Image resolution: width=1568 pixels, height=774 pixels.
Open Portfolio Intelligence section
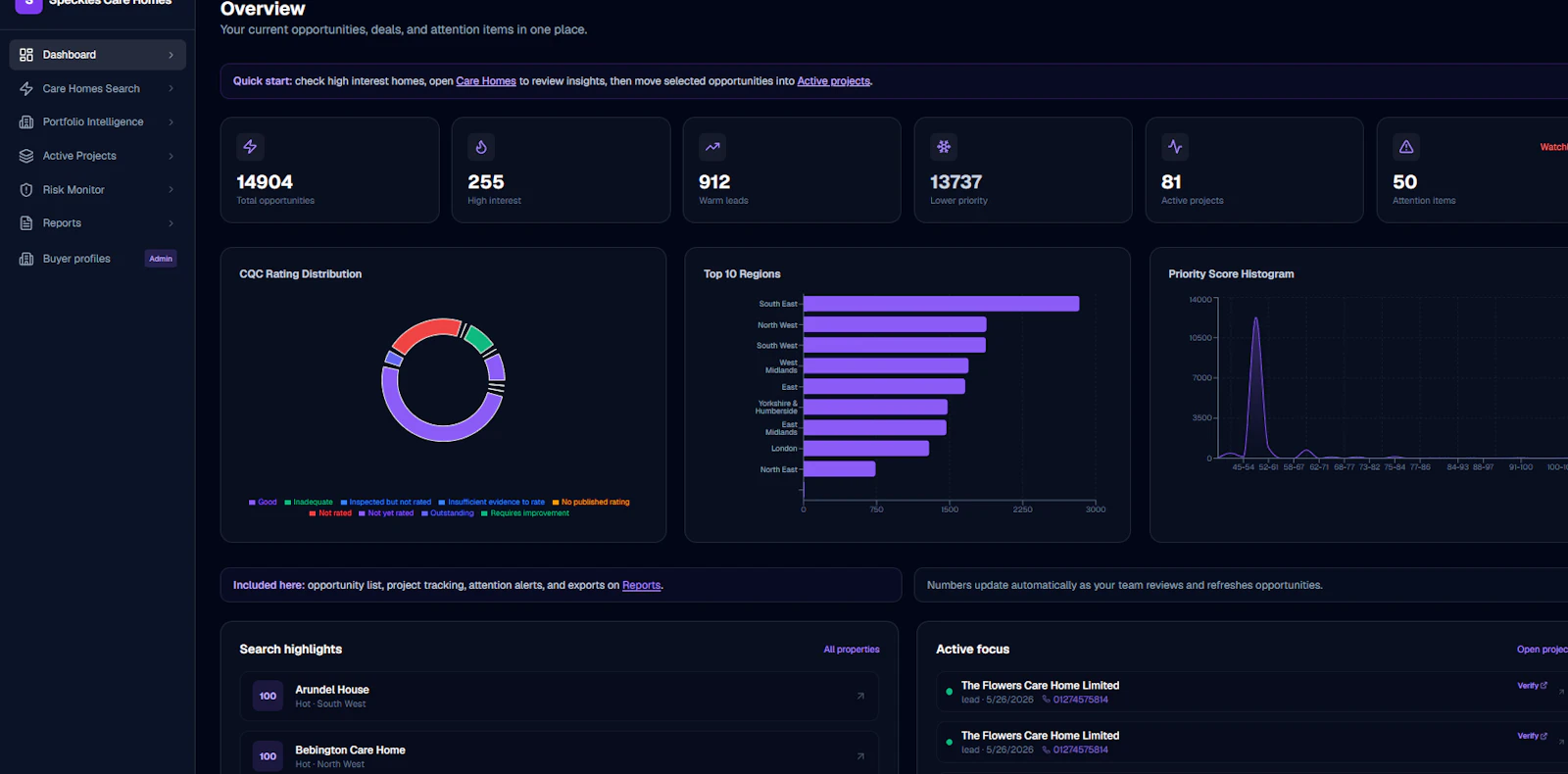[x=97, y=121]
